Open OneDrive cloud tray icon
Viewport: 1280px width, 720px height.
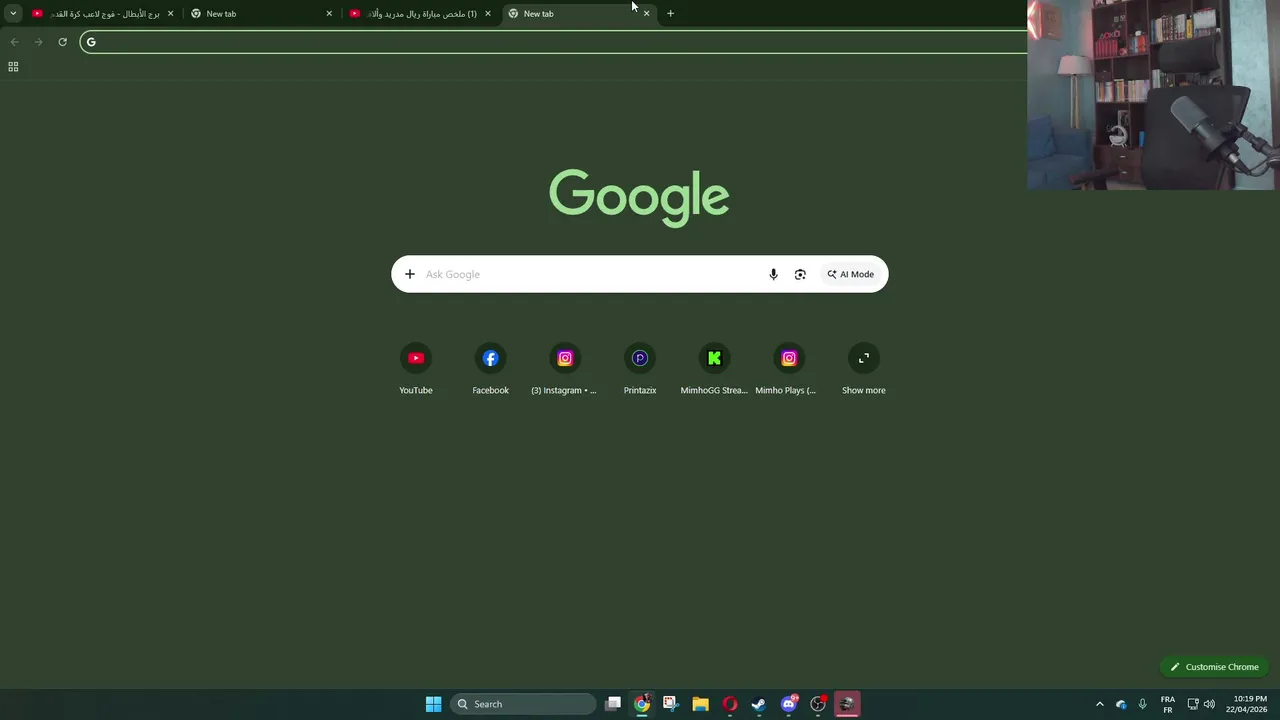point(1121,704)
